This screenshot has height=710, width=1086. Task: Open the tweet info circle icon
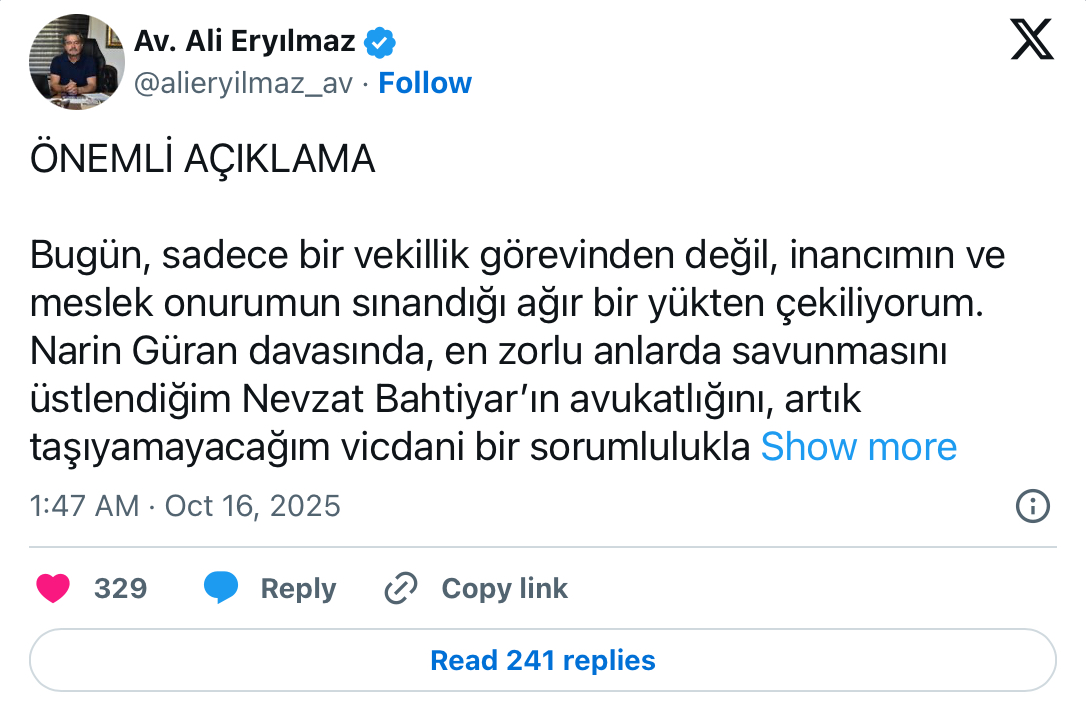point(1032,506)
